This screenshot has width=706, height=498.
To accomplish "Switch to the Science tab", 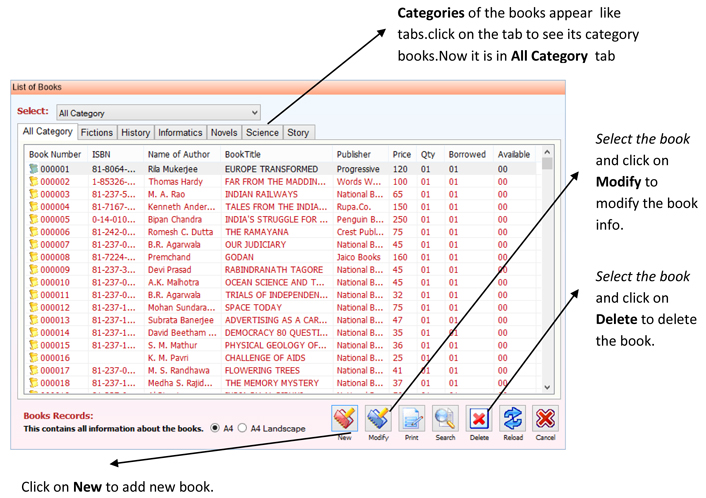I will (262, 132).
